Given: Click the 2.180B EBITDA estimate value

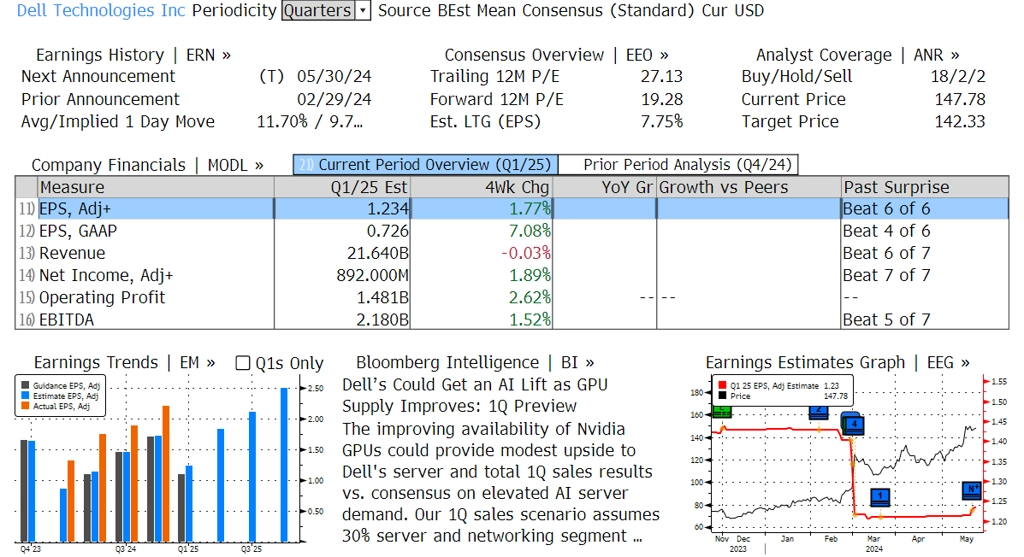Looking at the screenshot, I should [x=383, y=319].
